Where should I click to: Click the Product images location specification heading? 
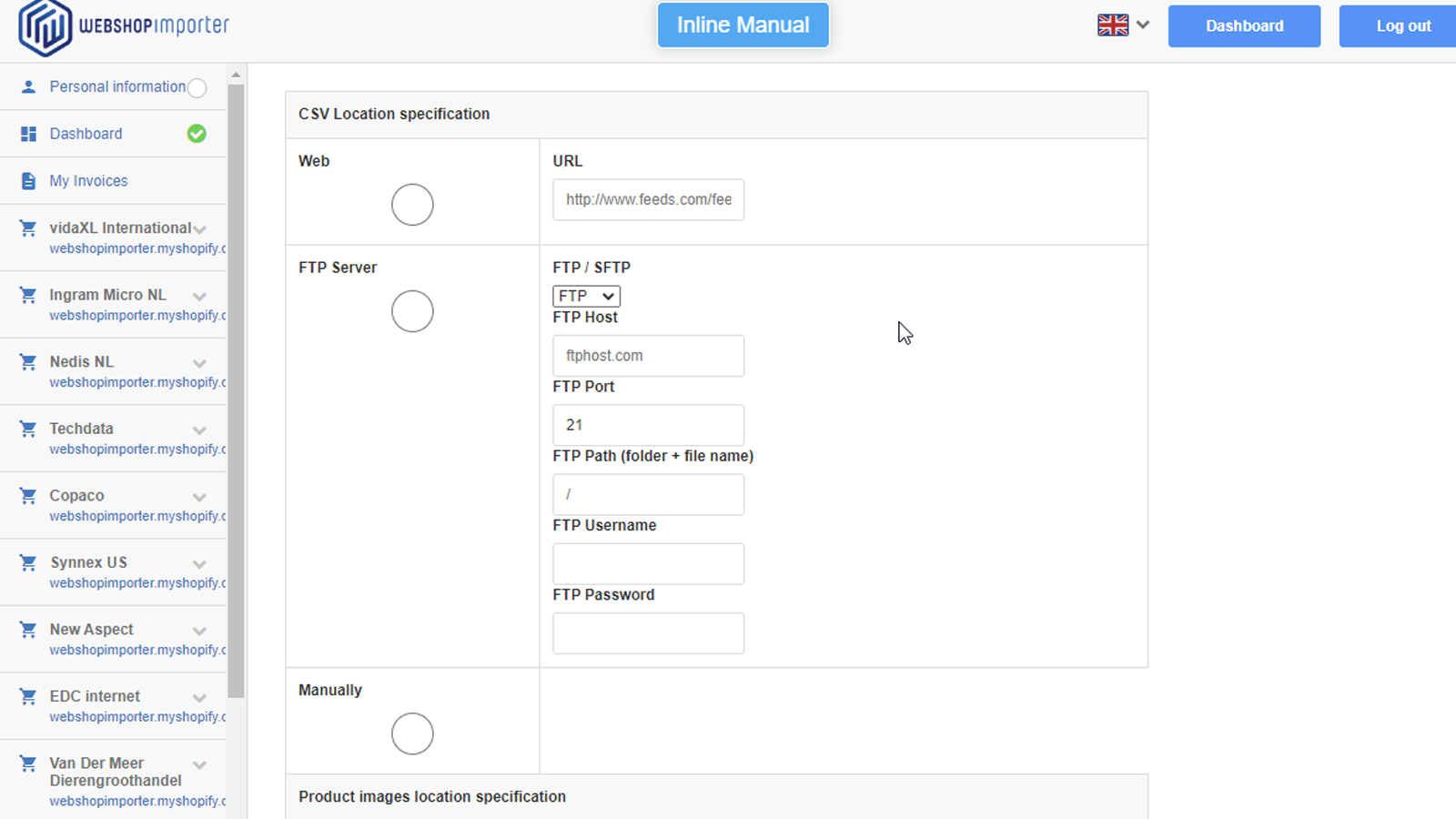(x=432, y=796)
